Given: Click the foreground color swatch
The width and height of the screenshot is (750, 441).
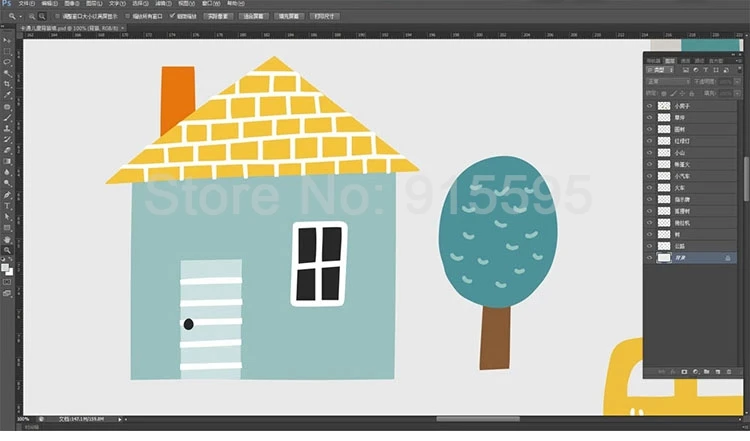Looking at the screenshot, I should 5,266.
